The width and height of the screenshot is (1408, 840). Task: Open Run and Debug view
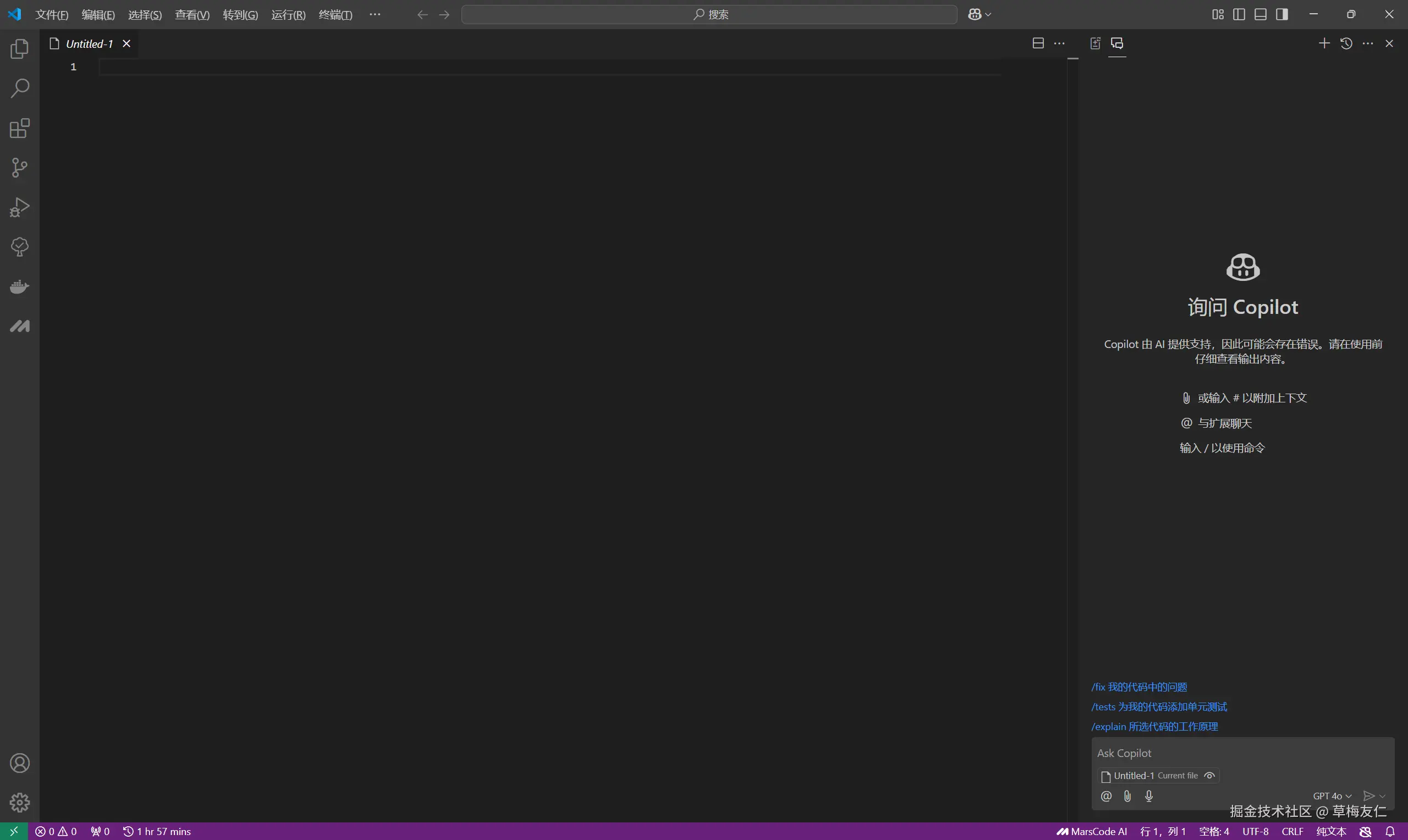click(20, 207)
